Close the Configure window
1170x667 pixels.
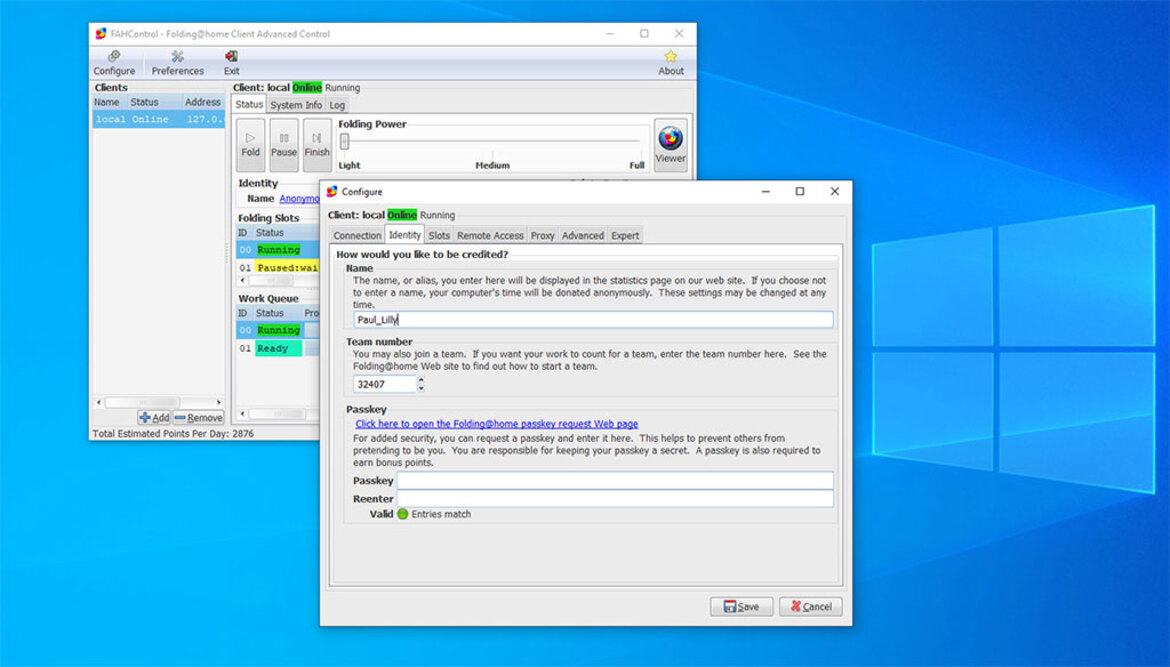tap(834, 192)
